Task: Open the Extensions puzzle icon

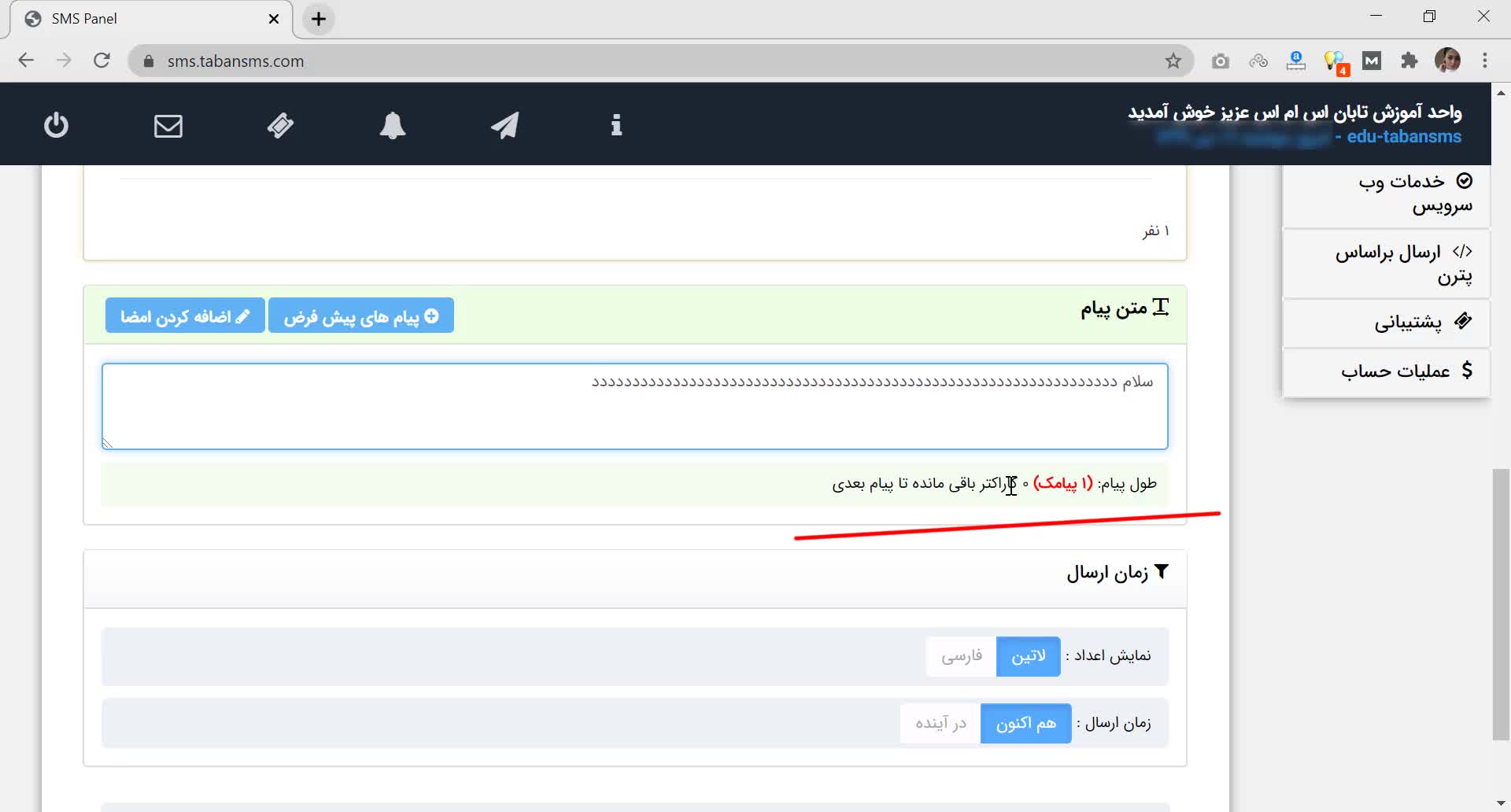Action: point(1409,61)
